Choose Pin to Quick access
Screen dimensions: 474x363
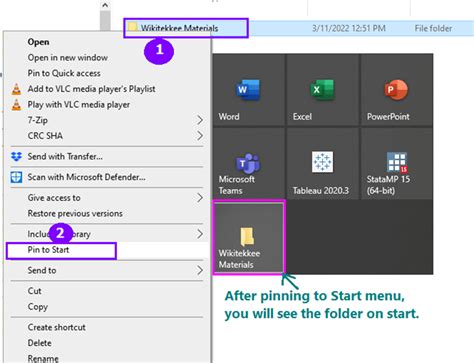64,73
